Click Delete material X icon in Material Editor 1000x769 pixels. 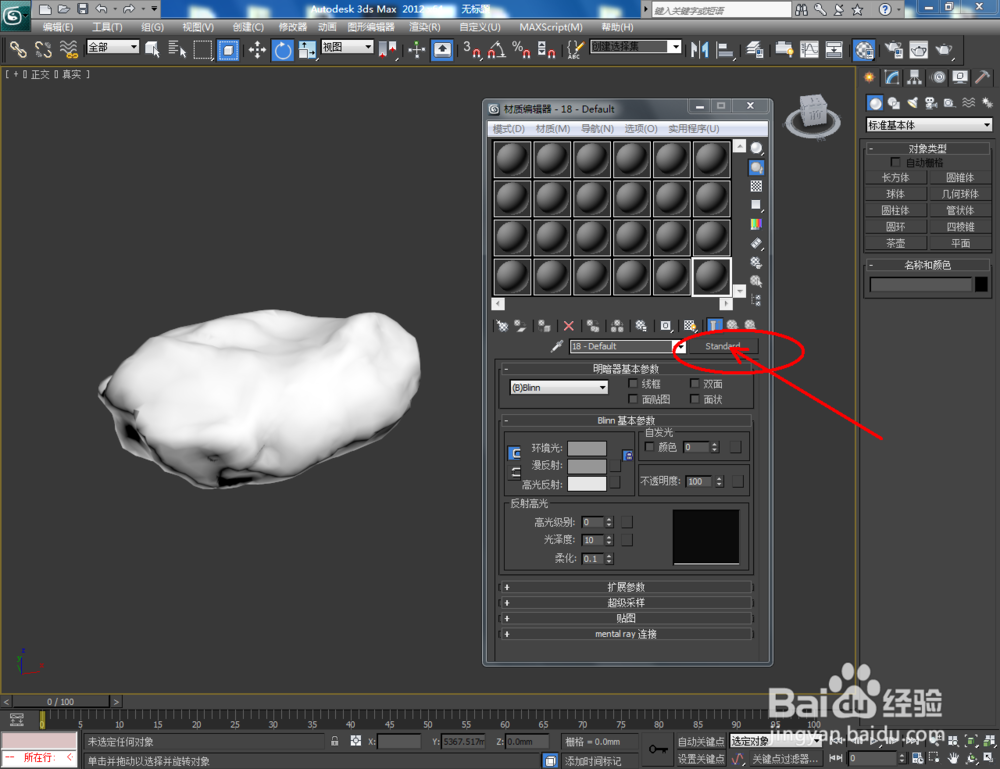[x=568, y=326]
